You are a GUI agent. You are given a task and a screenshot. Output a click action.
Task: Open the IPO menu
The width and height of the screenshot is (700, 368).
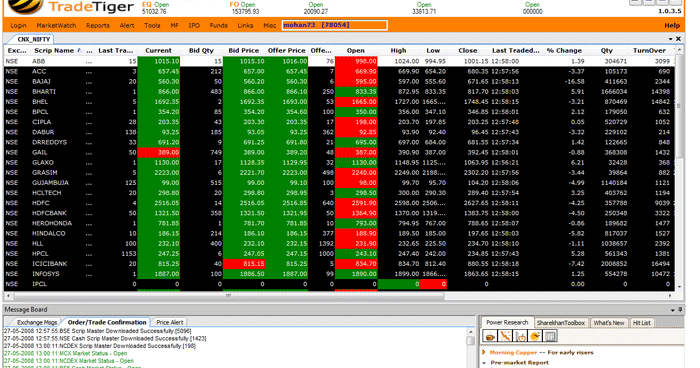pyautogui.click(x=194, y=25)
